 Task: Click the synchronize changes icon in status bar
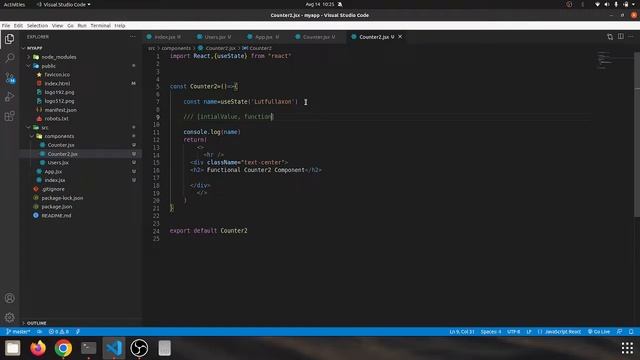[40, 331]
